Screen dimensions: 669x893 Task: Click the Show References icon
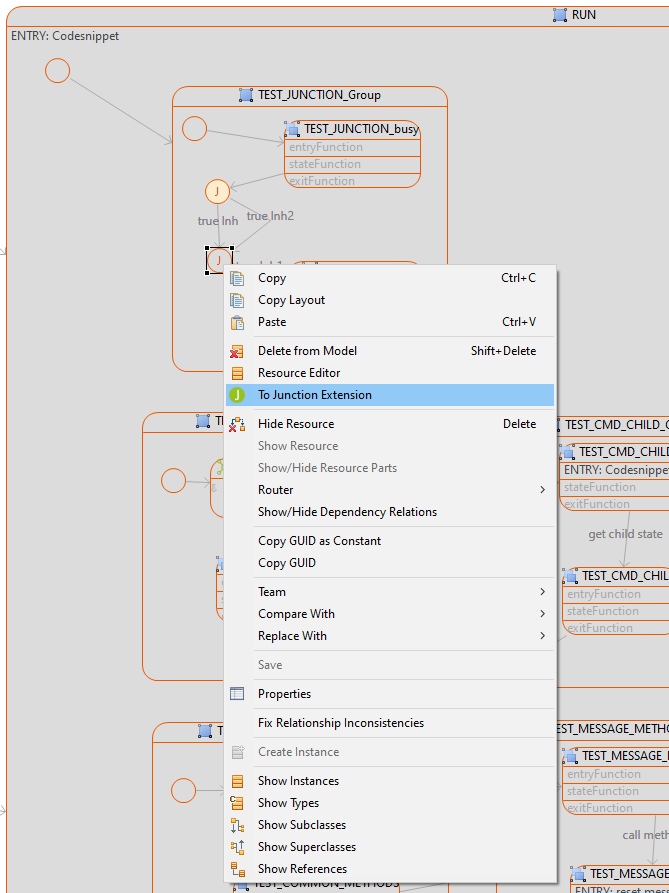pyautogui.click(x=237, y=869)
